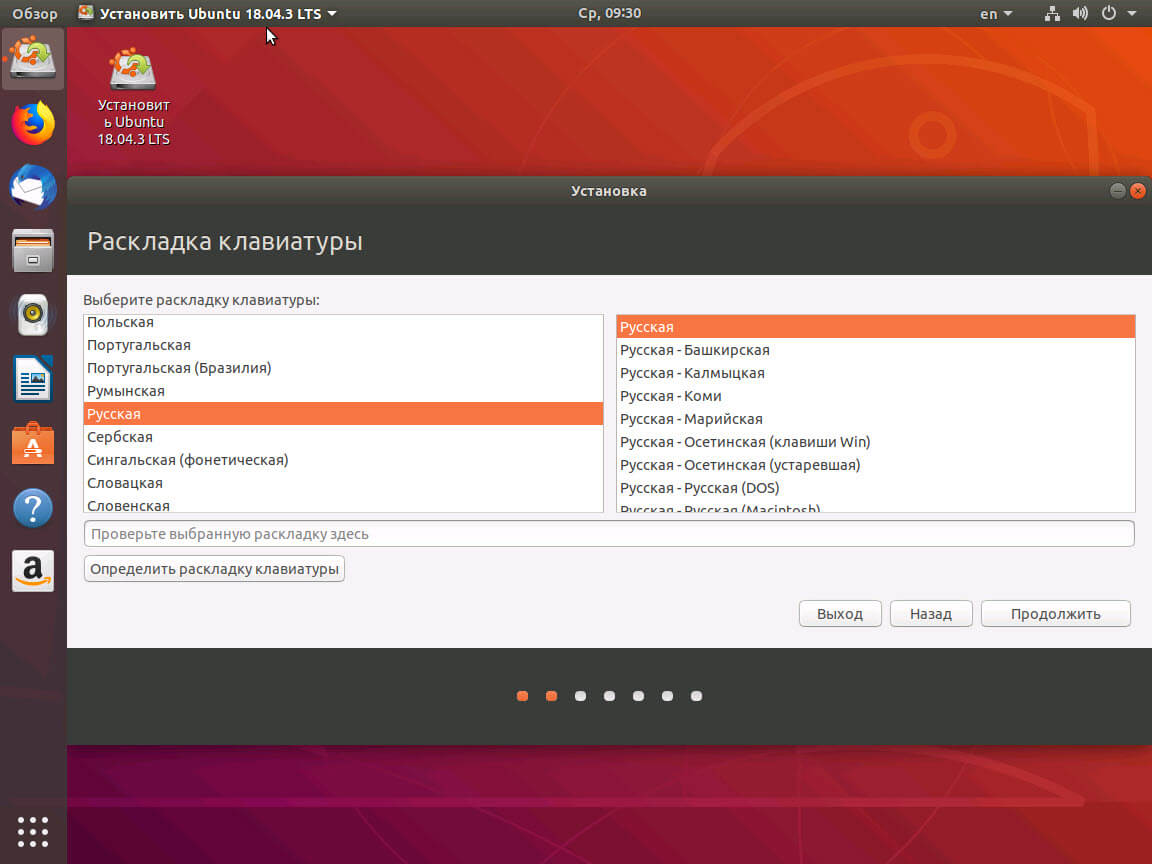This screenshot has height=864, width=1152.
Task: Select Русская - Коми variant
Action: [875, 396]
